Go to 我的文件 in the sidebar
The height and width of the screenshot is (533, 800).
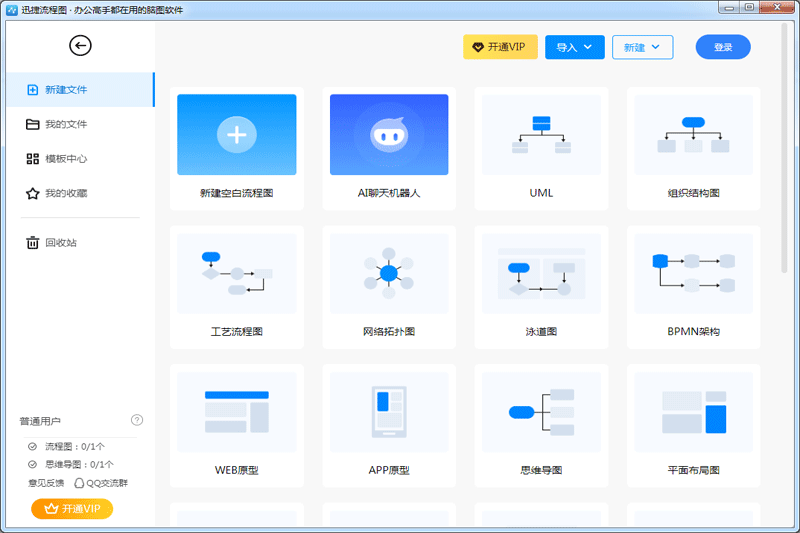pyautogui.click(x=66, y=125)
